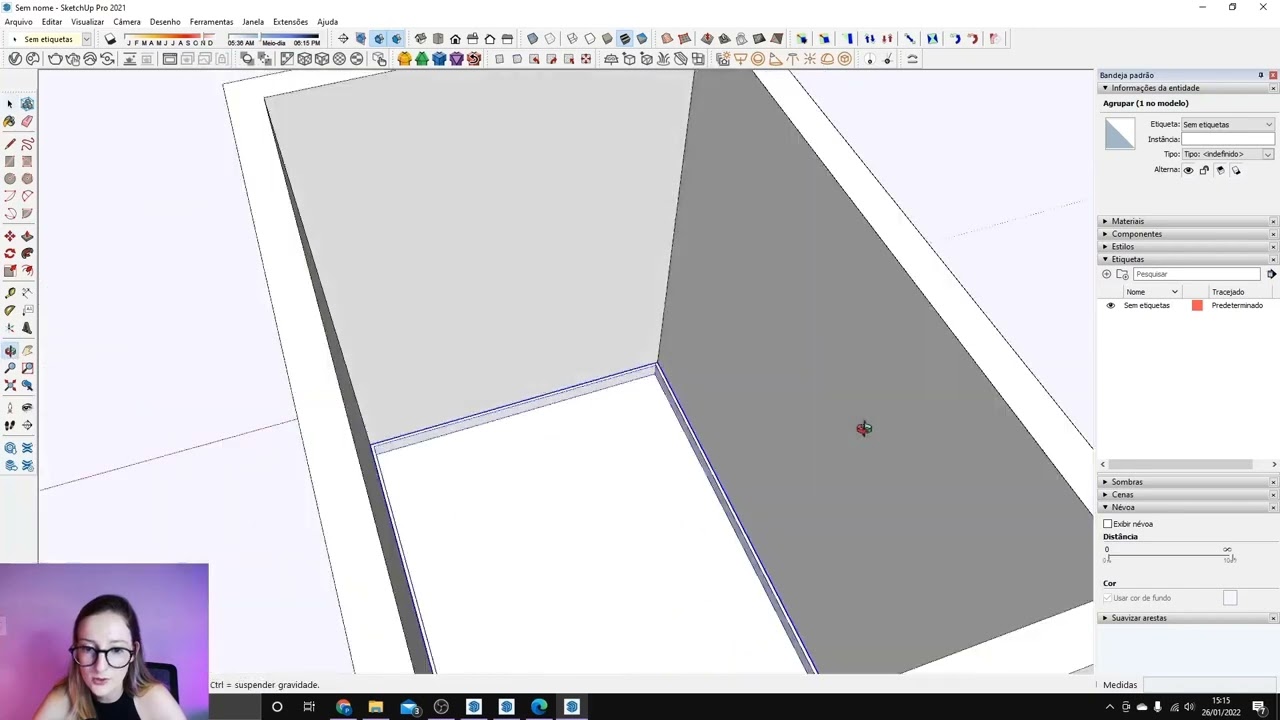Screen dimensions: 1280x720
Task: Toggle visibility of Sem etiquetas tag
Action: point(1110,305)
